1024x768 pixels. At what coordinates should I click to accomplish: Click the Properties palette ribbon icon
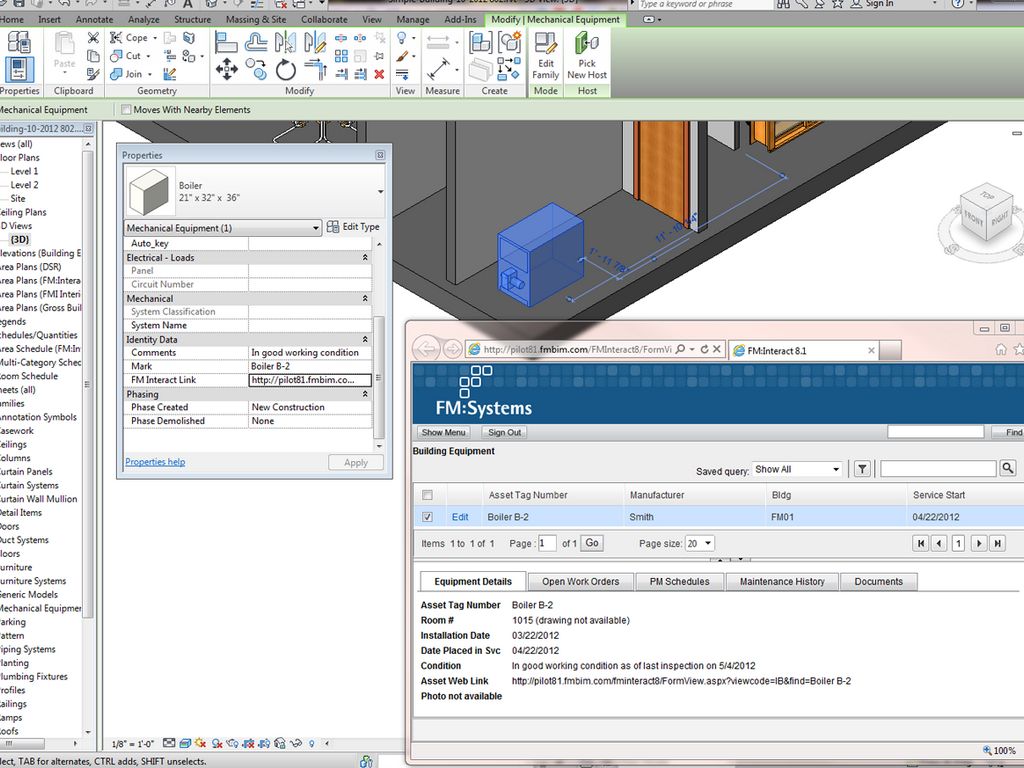tap(19, 69)
